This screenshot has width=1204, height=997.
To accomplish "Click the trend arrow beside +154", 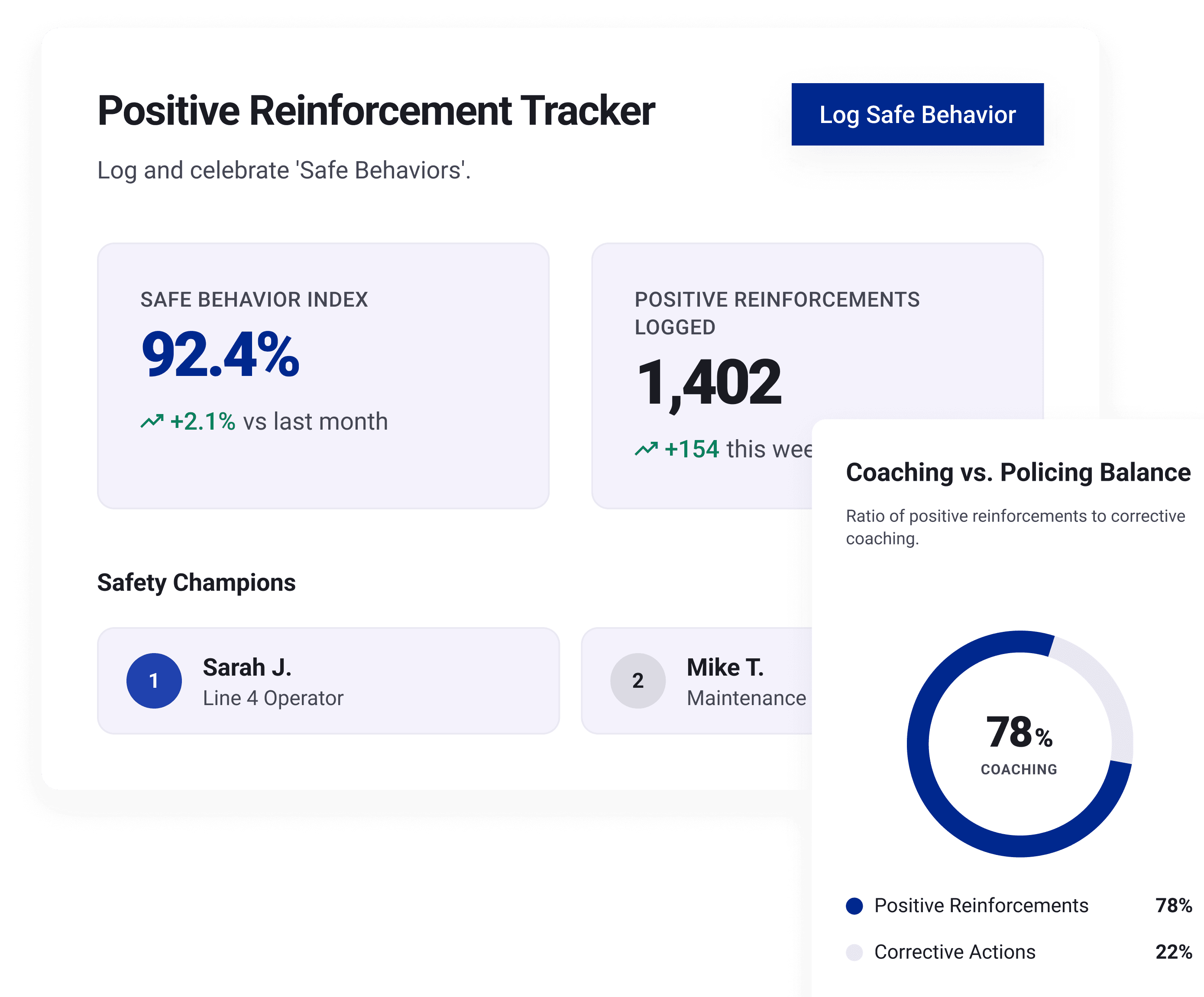I will pos(646,449).
